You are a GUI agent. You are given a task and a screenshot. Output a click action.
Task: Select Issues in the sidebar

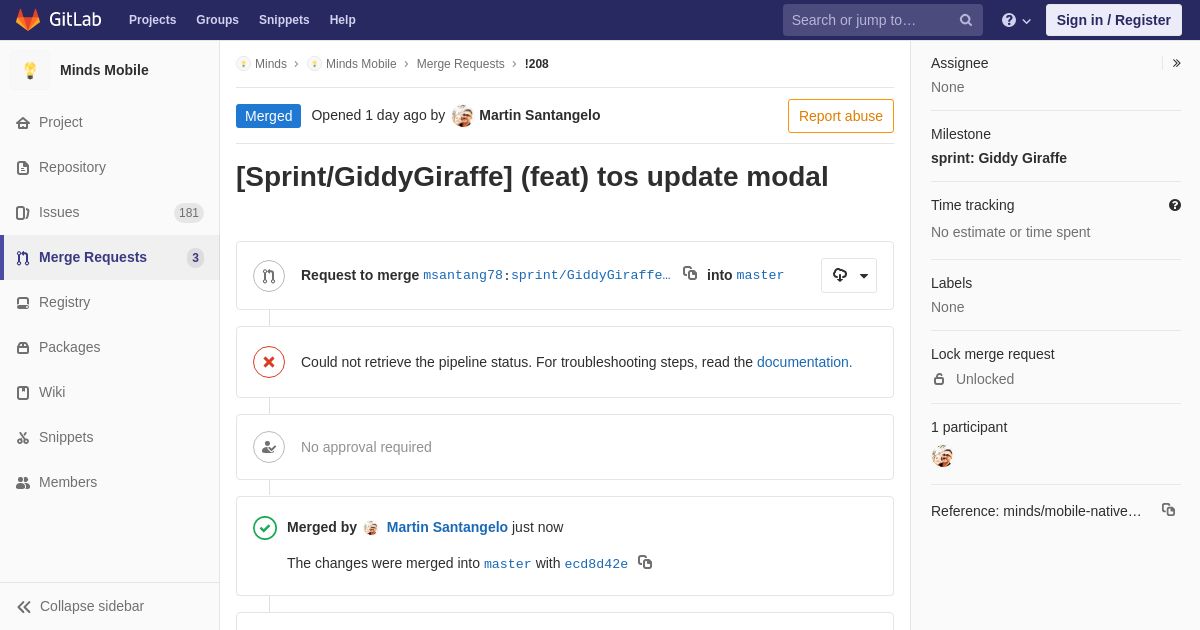point(110,212)
